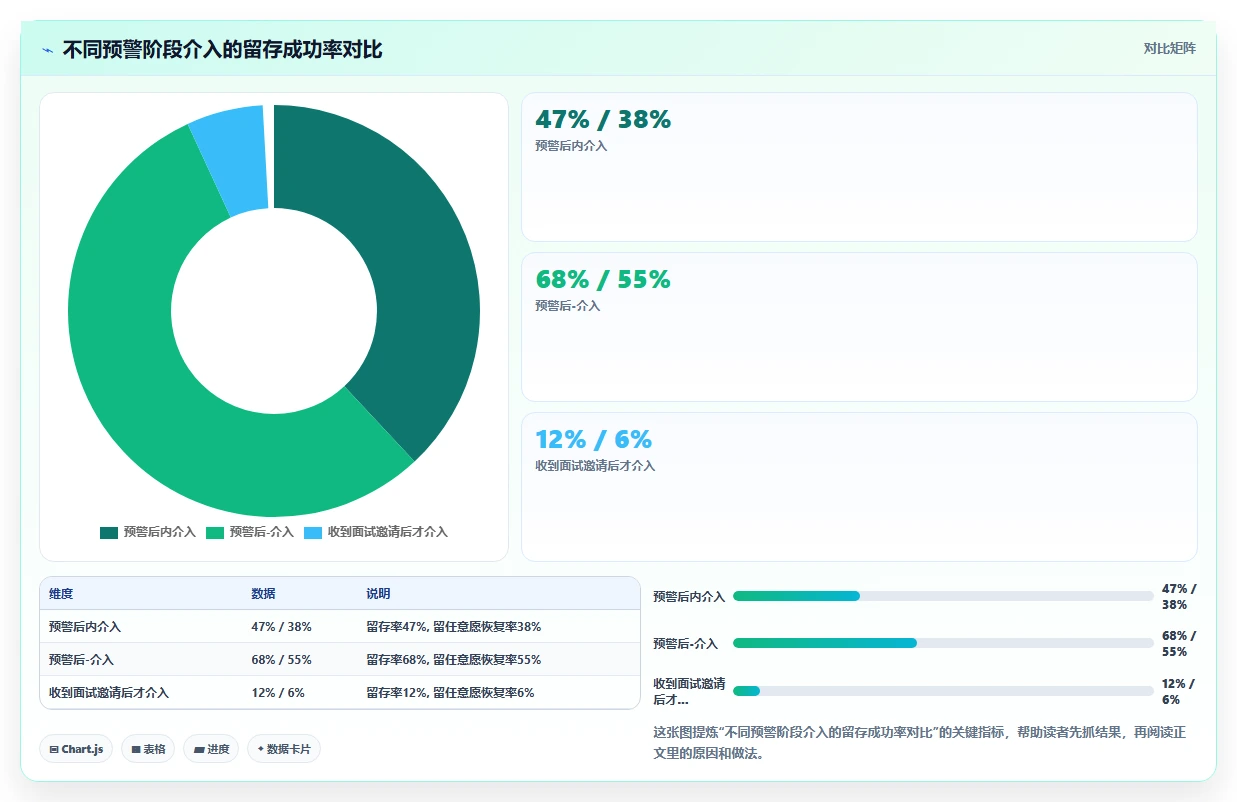
Task: Click the 68% / 55% data card
Action: click(859, 327)
